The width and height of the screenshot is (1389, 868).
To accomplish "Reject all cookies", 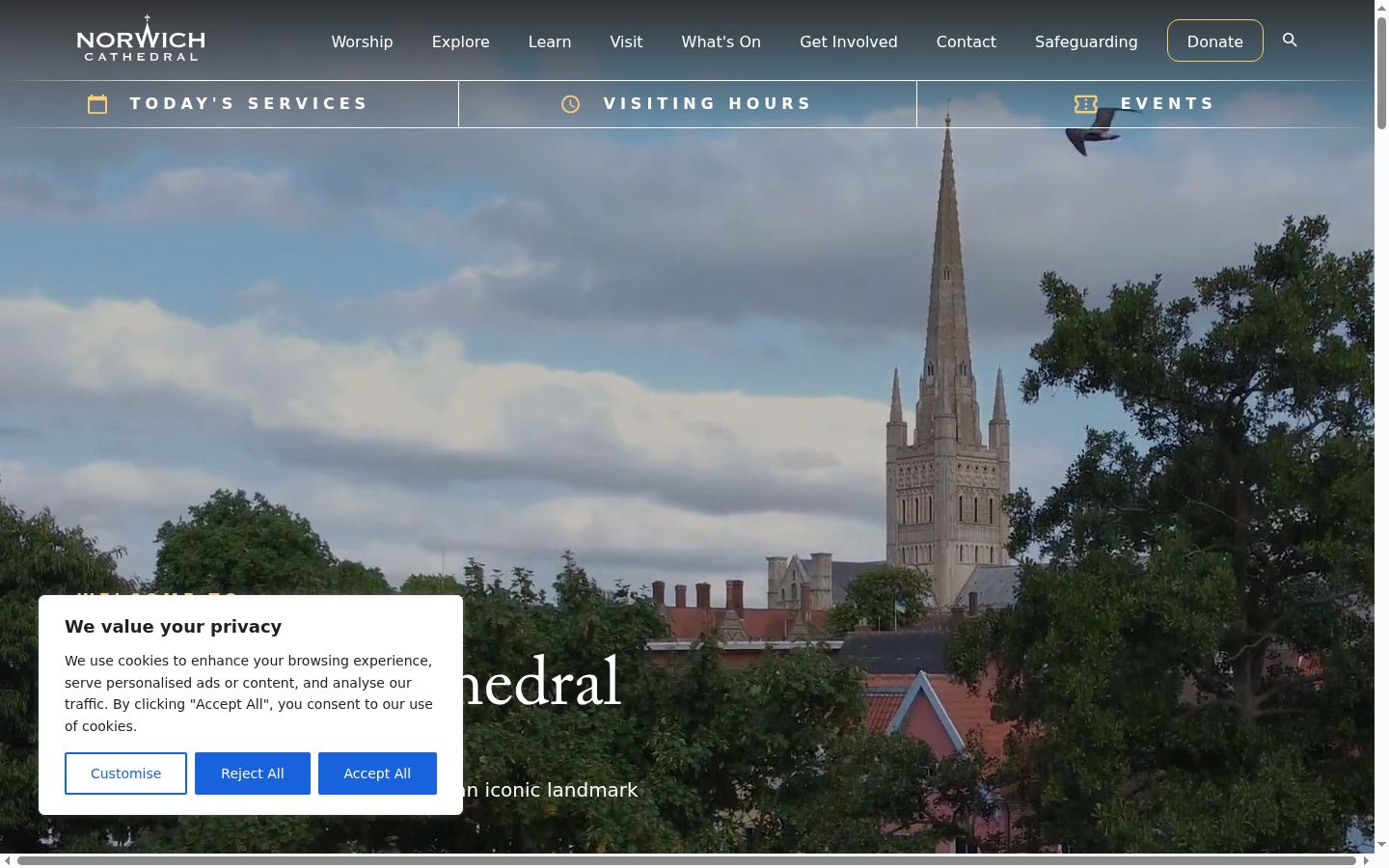I will click(x=253, y=773).
